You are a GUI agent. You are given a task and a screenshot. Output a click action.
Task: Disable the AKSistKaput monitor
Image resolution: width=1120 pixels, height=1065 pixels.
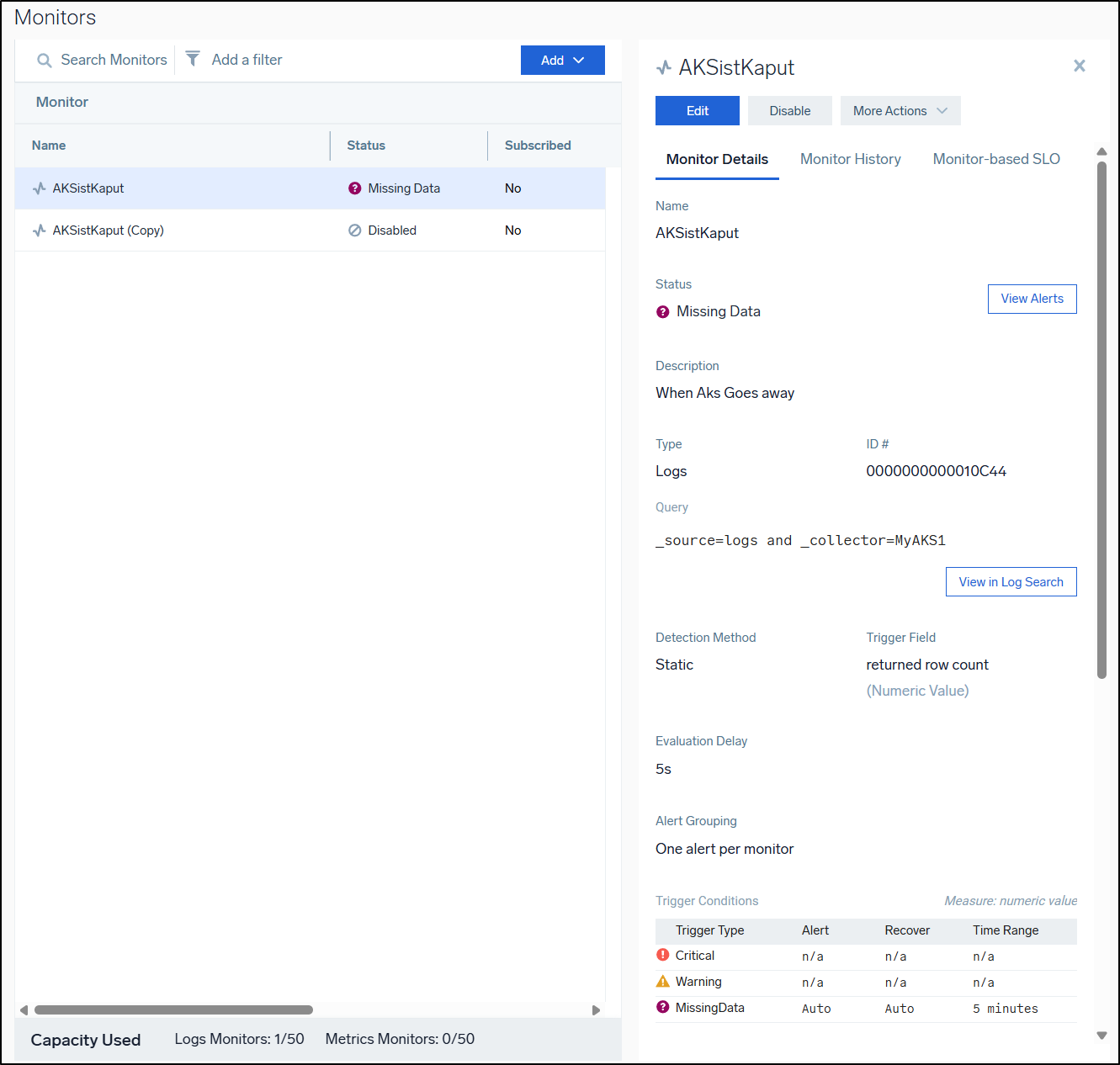789,111
